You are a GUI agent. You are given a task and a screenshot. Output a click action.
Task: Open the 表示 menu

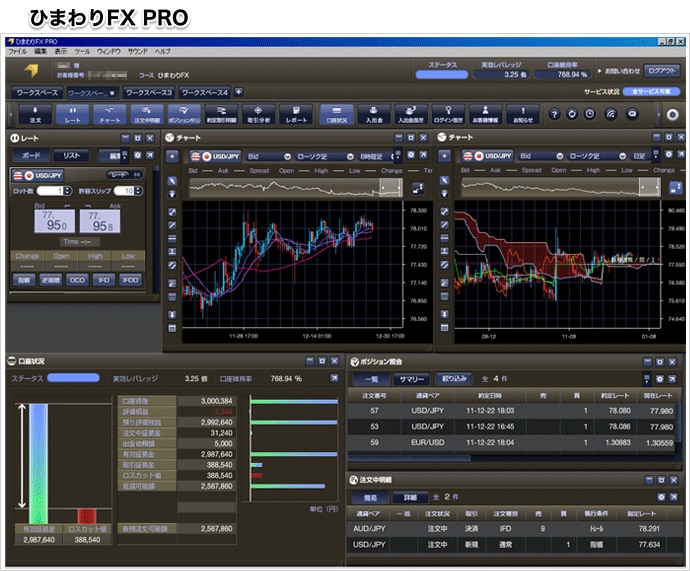[x=61, y=51]
